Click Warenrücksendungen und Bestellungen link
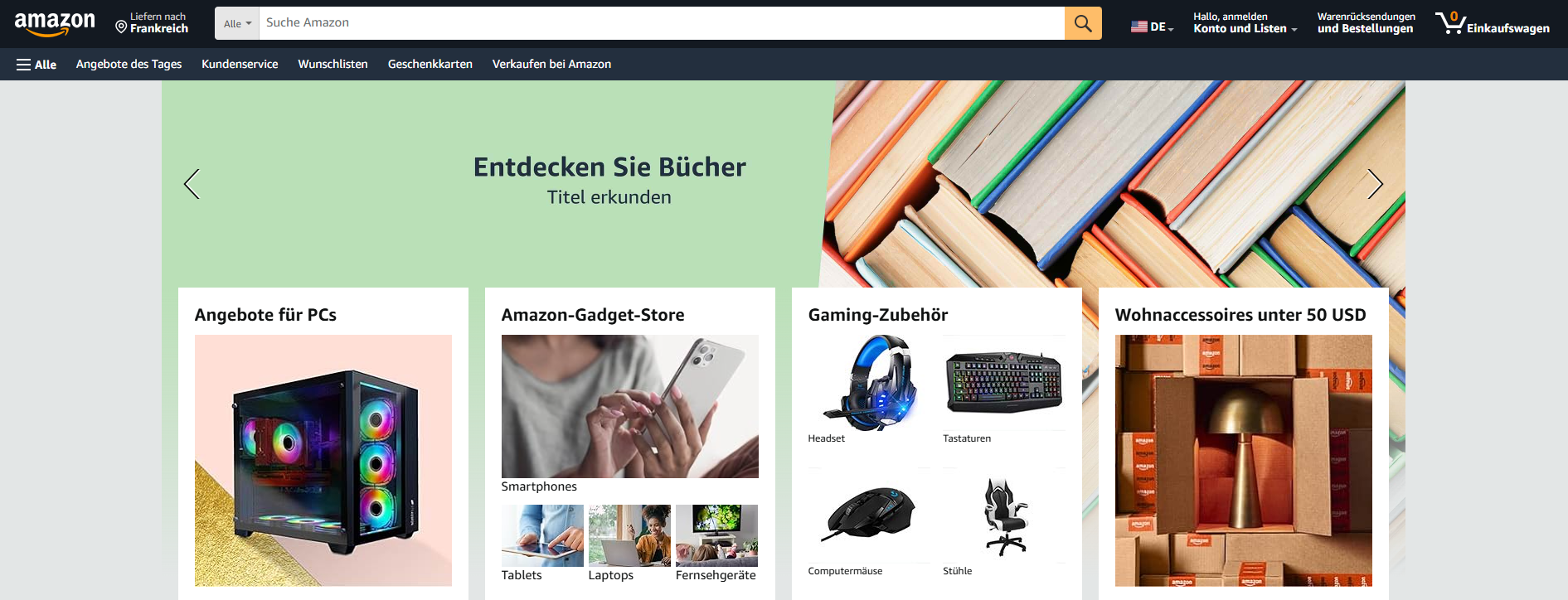Viewport: 1568px width, 600px height. coord(1366,23)
